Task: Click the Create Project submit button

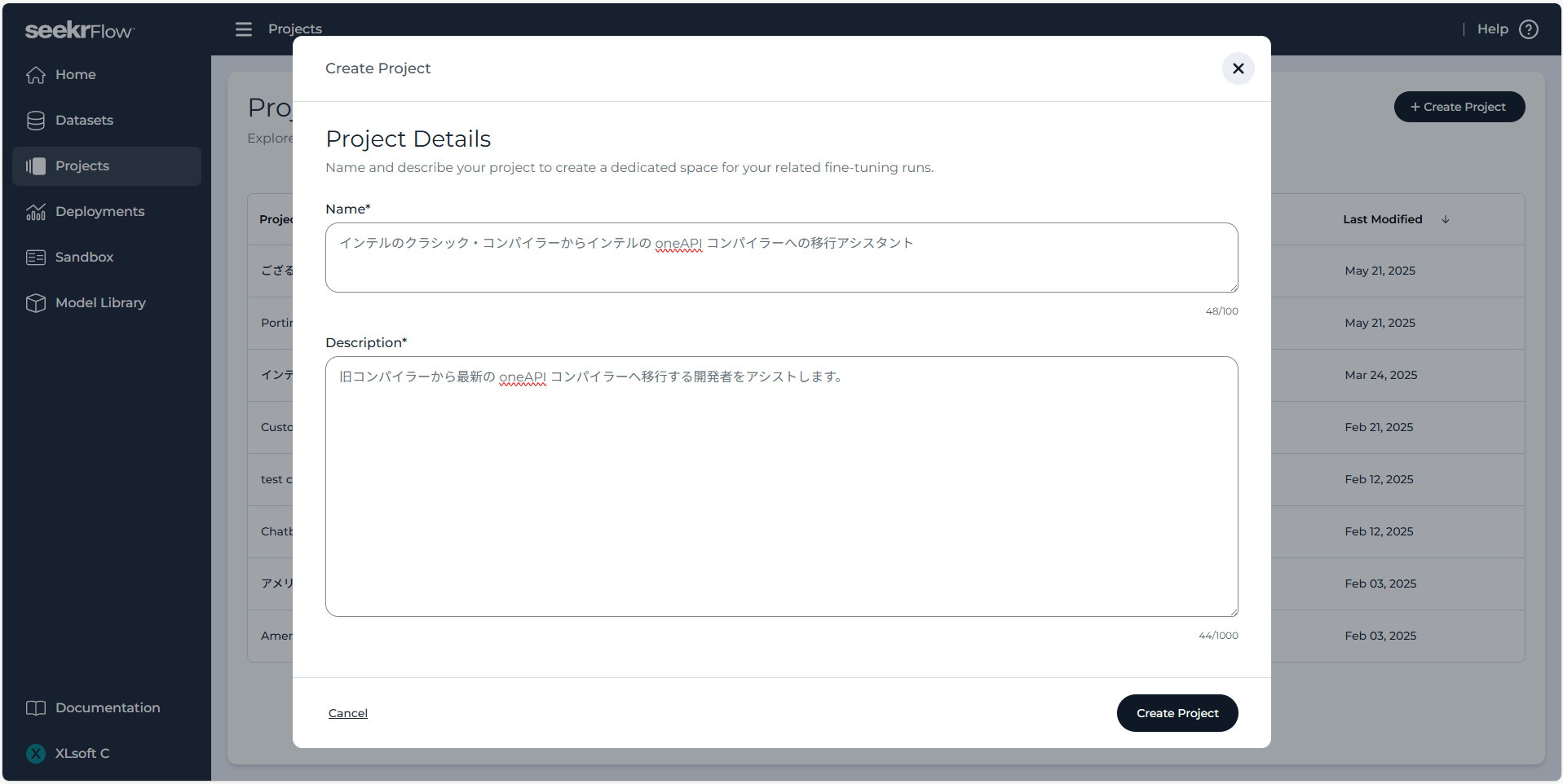Action: pyautogui.click(x=1177, y=713)
